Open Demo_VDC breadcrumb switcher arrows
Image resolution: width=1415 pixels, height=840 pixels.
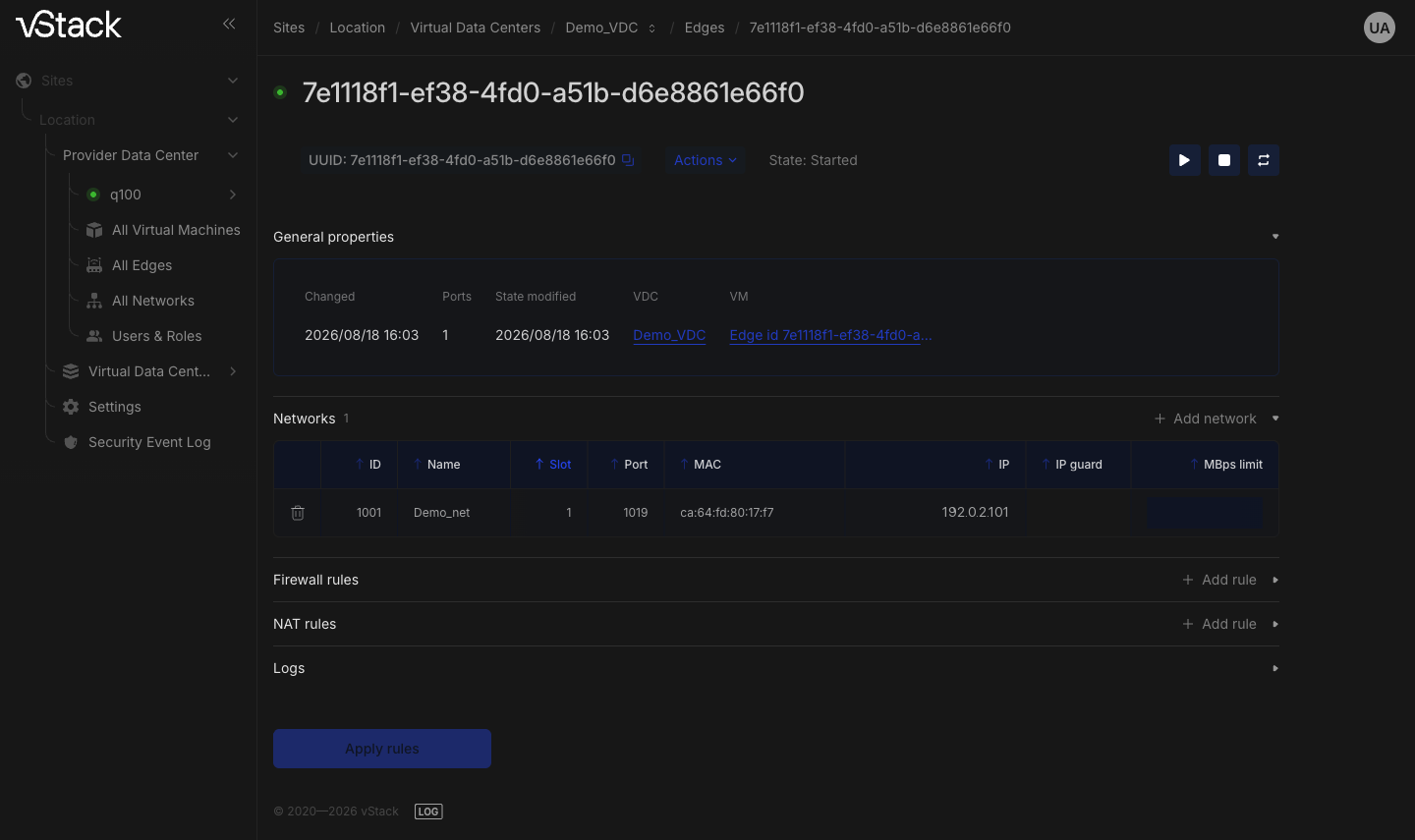tap(651, 28)
